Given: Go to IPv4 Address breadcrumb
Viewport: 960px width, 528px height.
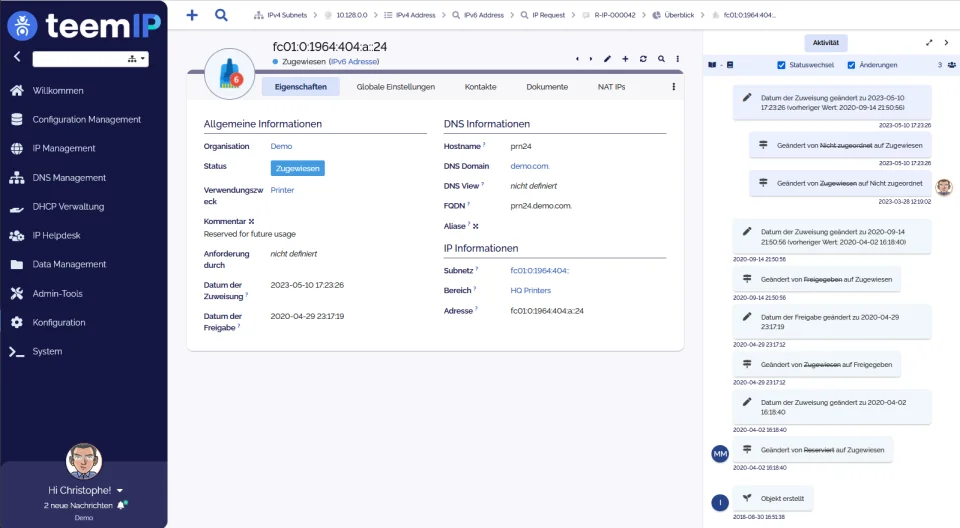Looking at the screenshot, I should (x=410, y=15).
